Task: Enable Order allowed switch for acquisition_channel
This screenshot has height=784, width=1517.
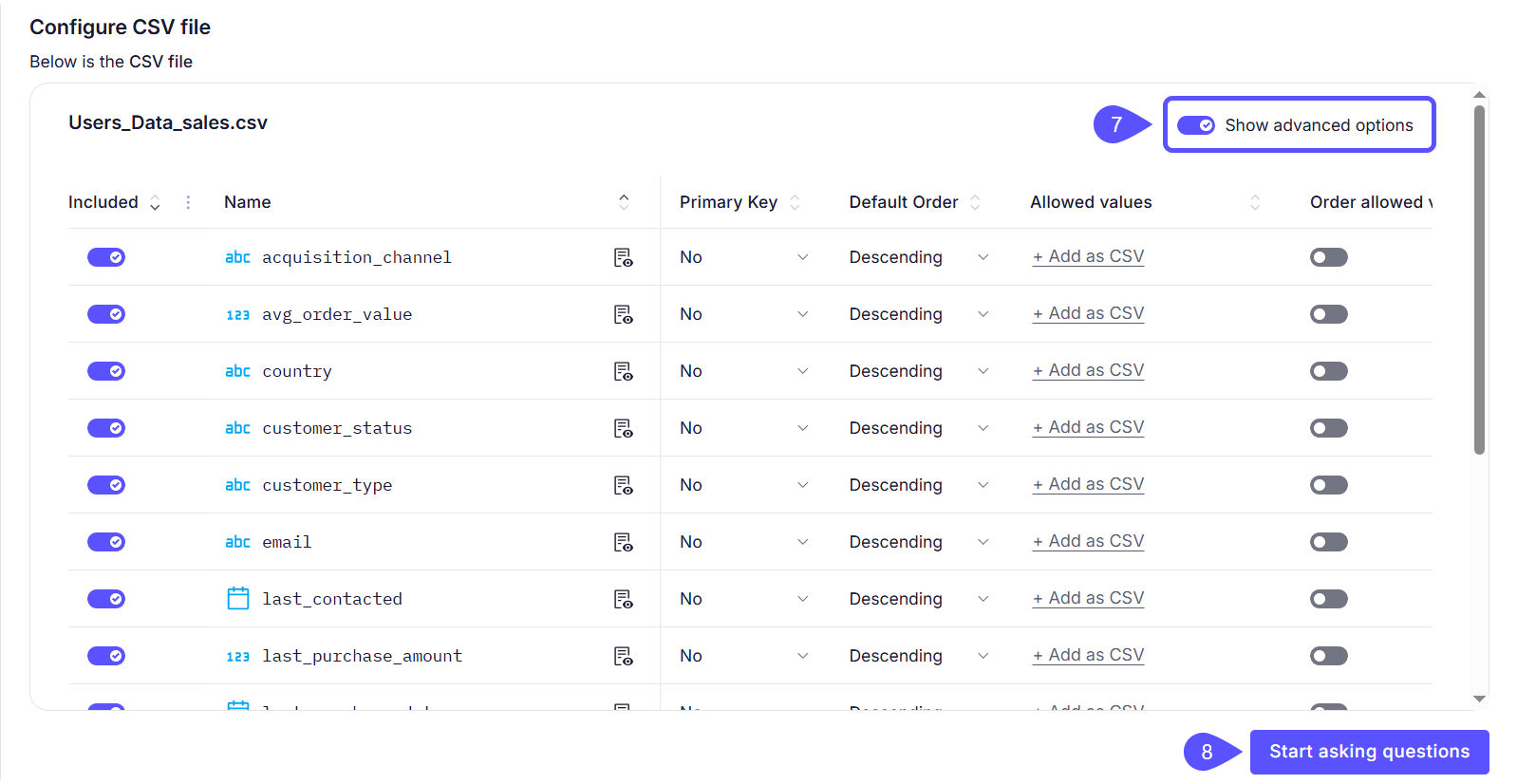Action: tap(1329, 257)
